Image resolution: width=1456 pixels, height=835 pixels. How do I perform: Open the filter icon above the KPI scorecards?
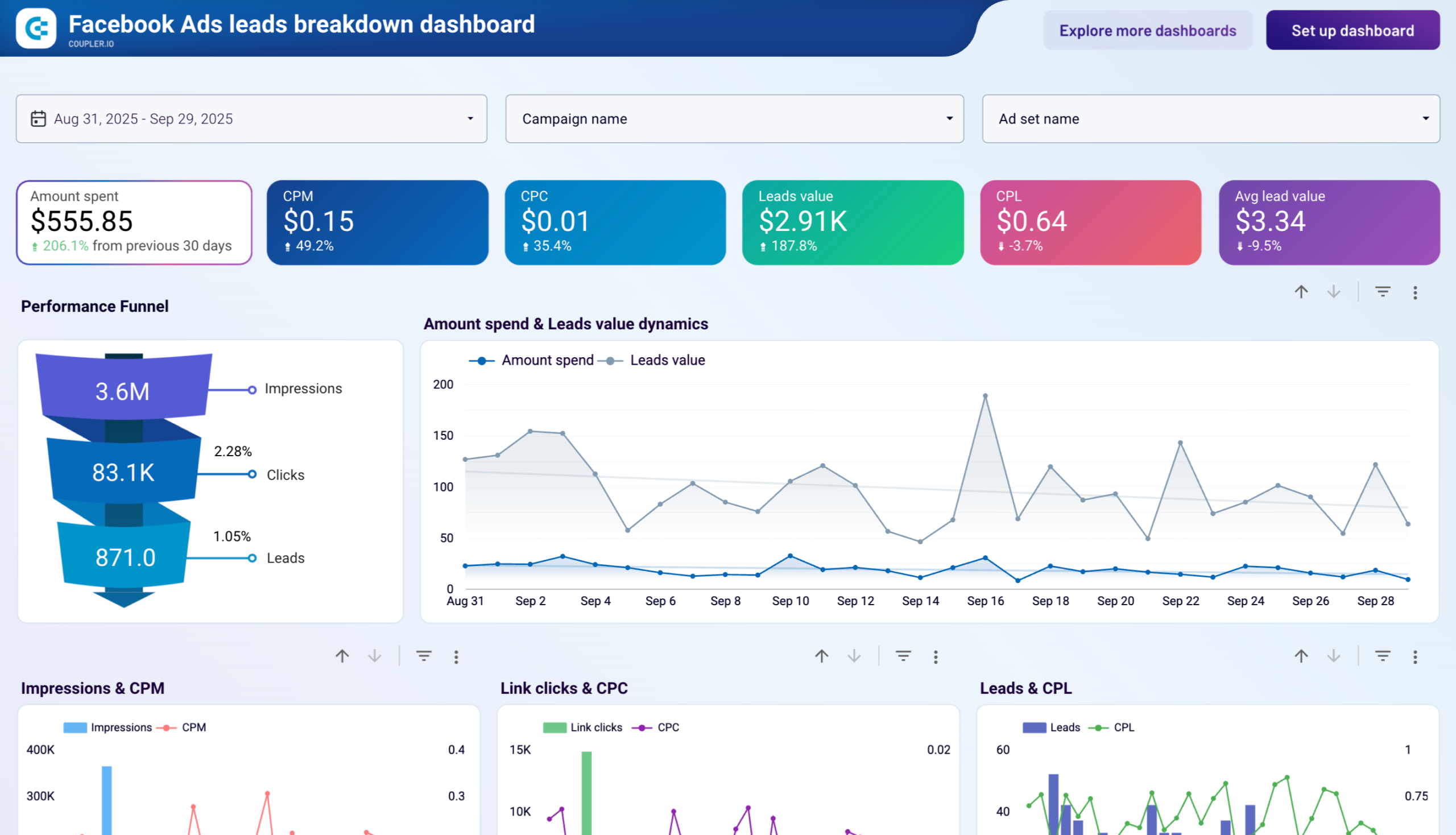click(1382, 292)
